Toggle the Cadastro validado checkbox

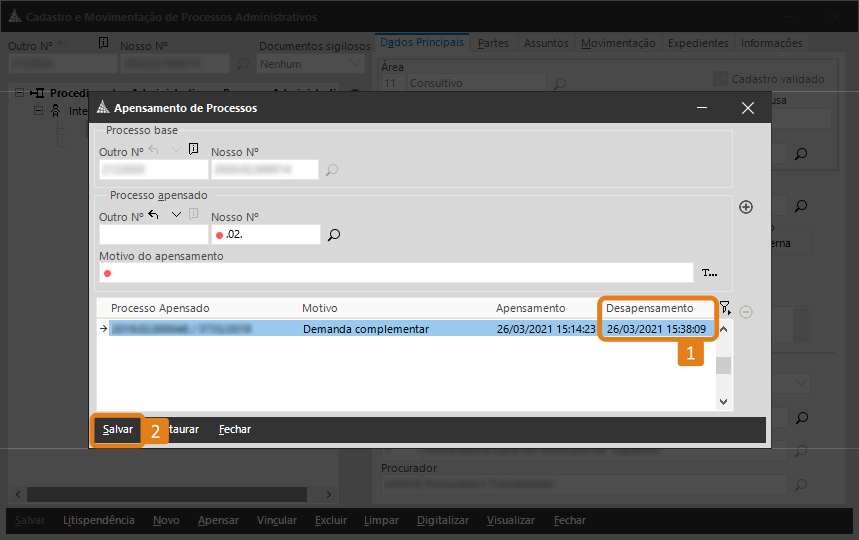tap(721, 79)
